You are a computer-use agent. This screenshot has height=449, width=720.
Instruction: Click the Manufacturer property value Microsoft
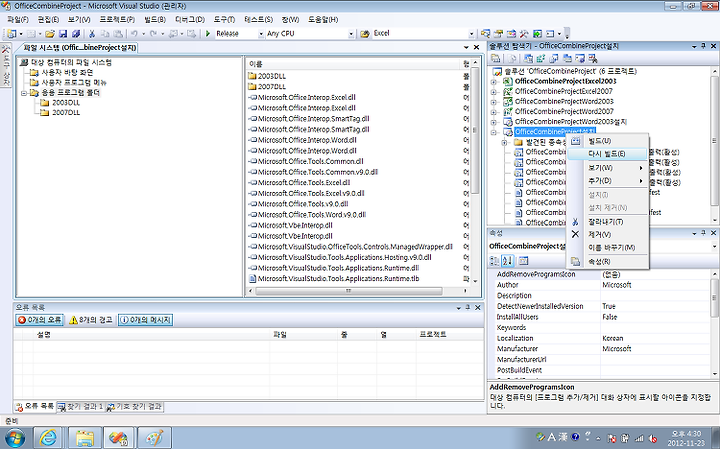coord(656,349)
